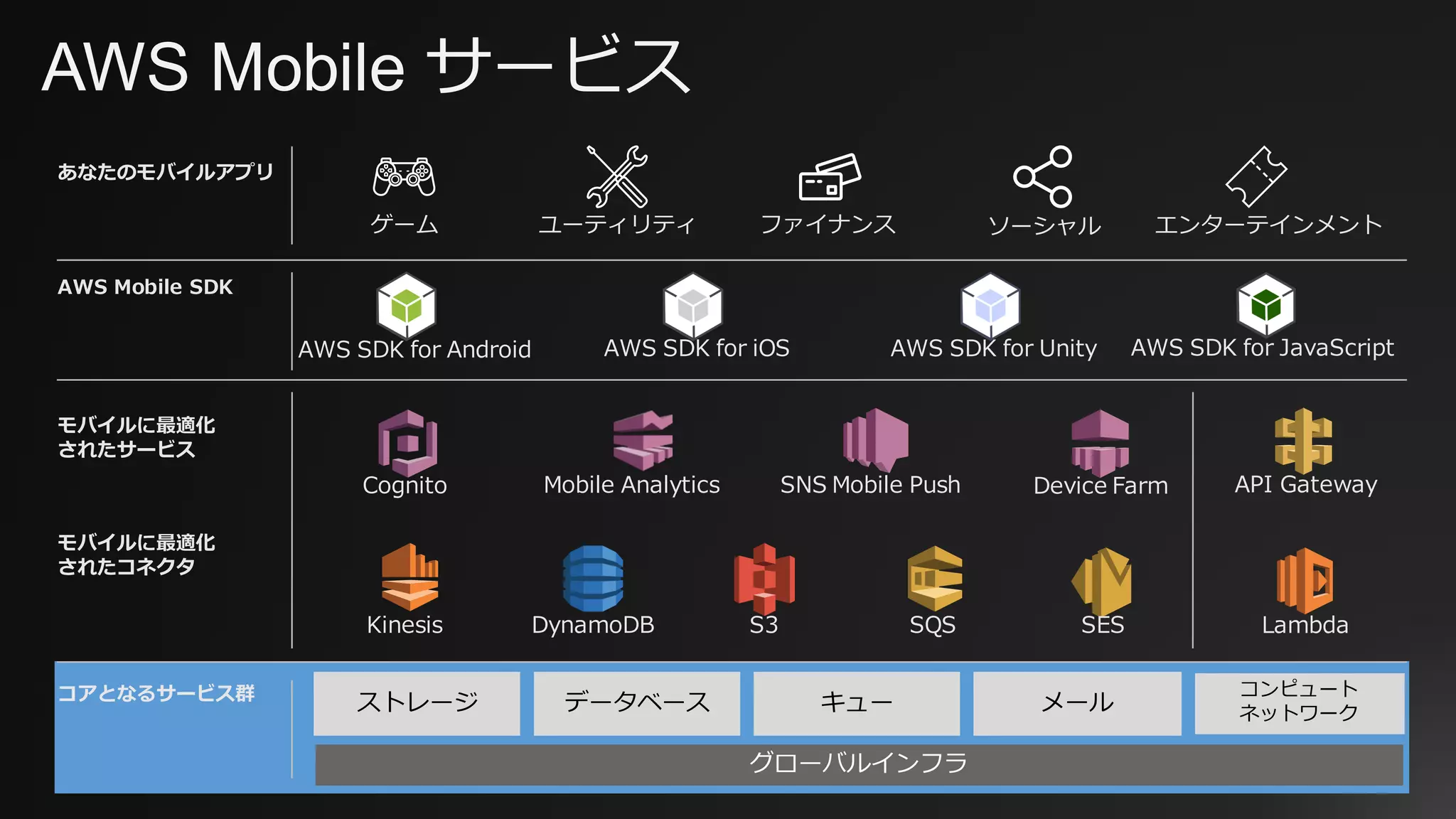
Task: Select the AWS SDK for Android cube icon
Action: [x=406, y=306]
